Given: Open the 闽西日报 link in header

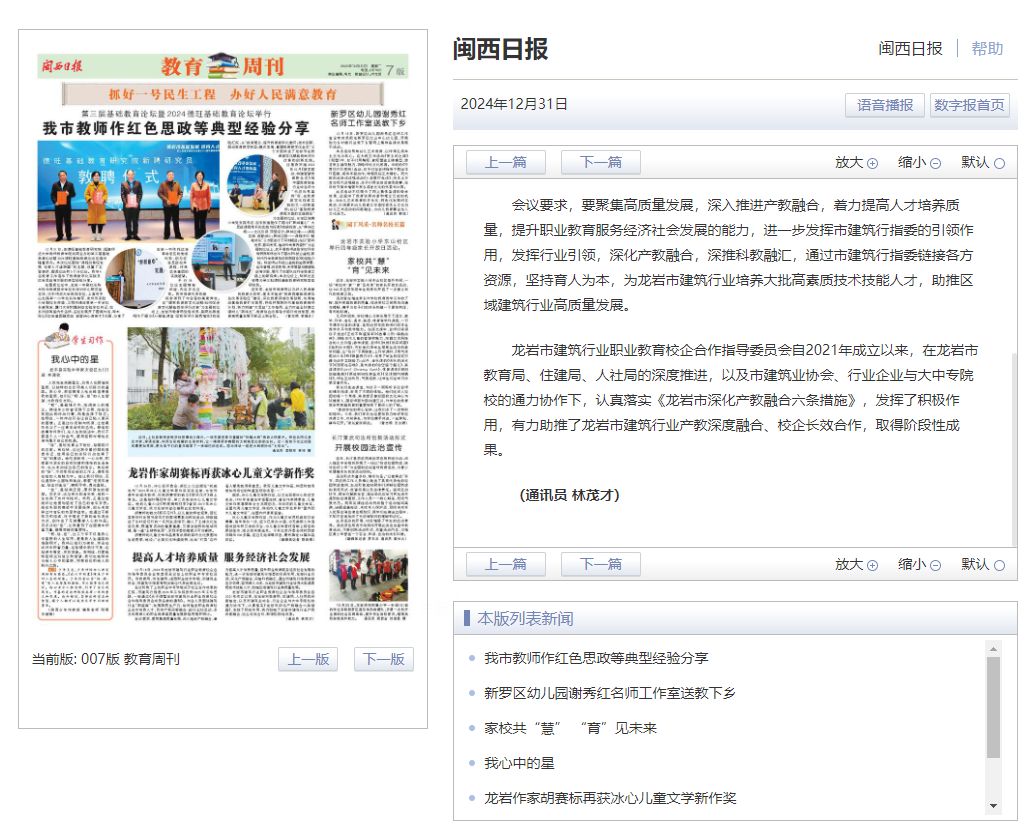Looking at the screenshot, I should (910, 48).
